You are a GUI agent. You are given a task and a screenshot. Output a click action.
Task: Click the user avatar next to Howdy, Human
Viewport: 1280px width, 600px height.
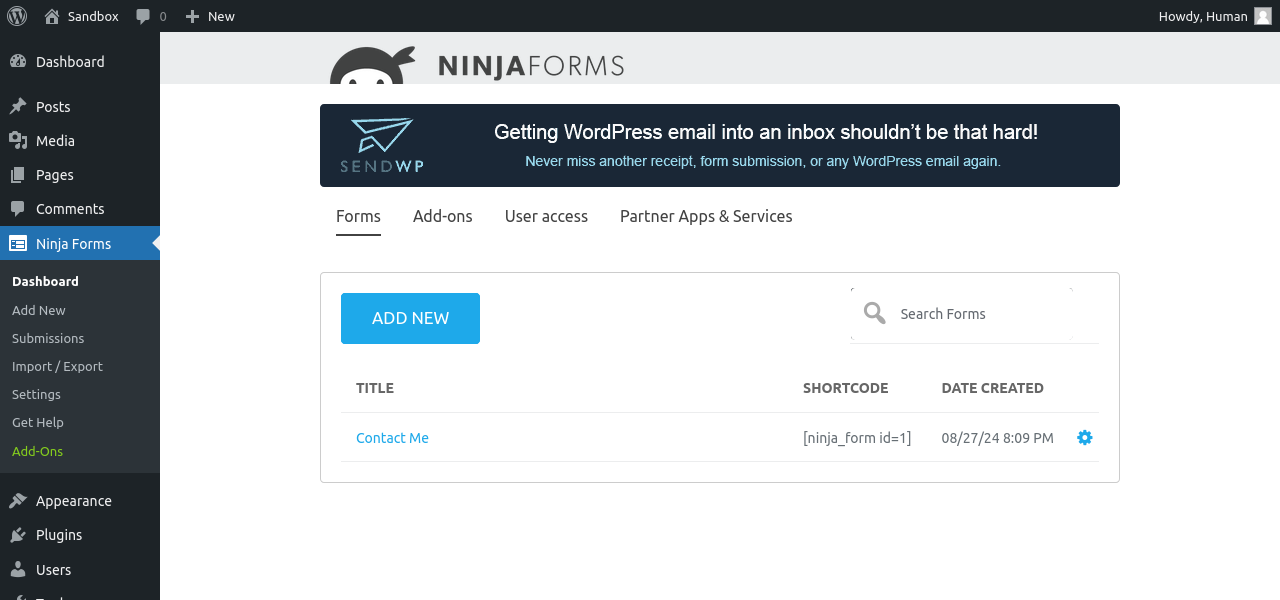pyautogui.click(x=1263, y=16)
